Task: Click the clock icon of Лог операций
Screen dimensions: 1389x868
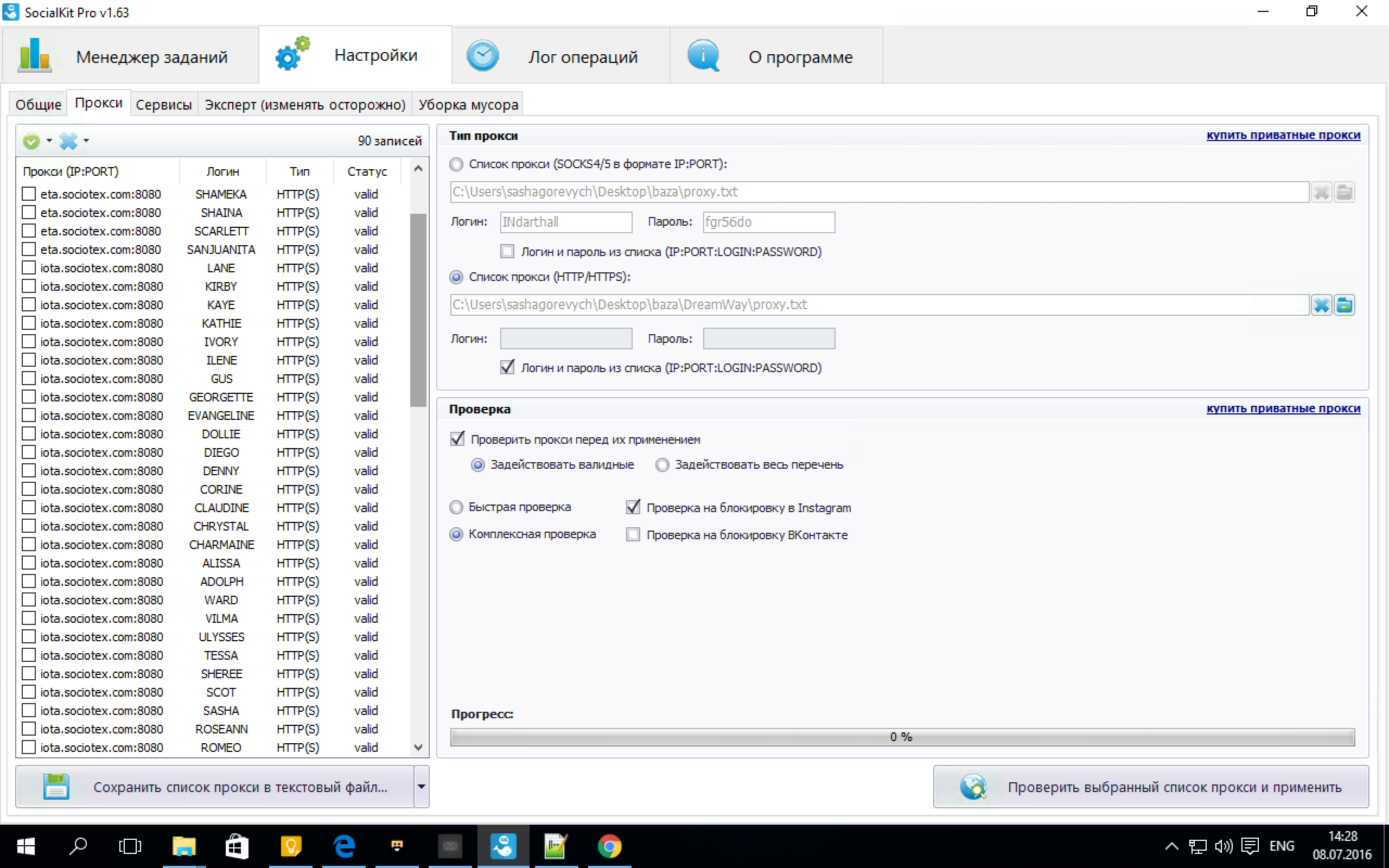Action: click(483, 56)
